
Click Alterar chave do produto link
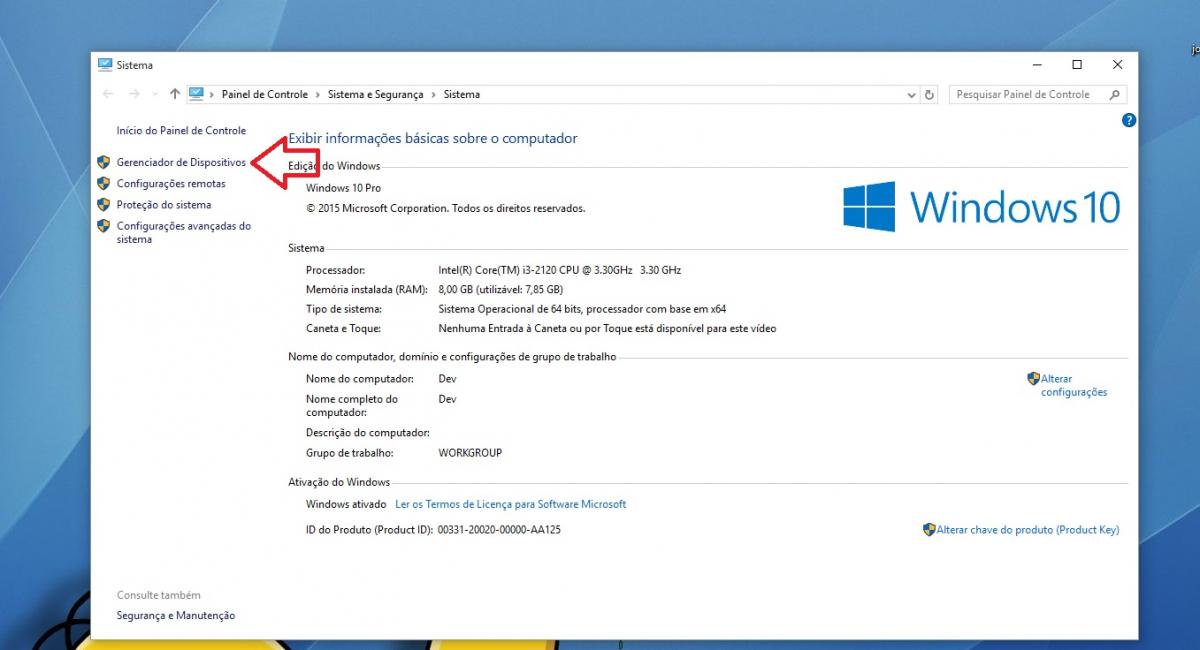tap(1028, 530)
